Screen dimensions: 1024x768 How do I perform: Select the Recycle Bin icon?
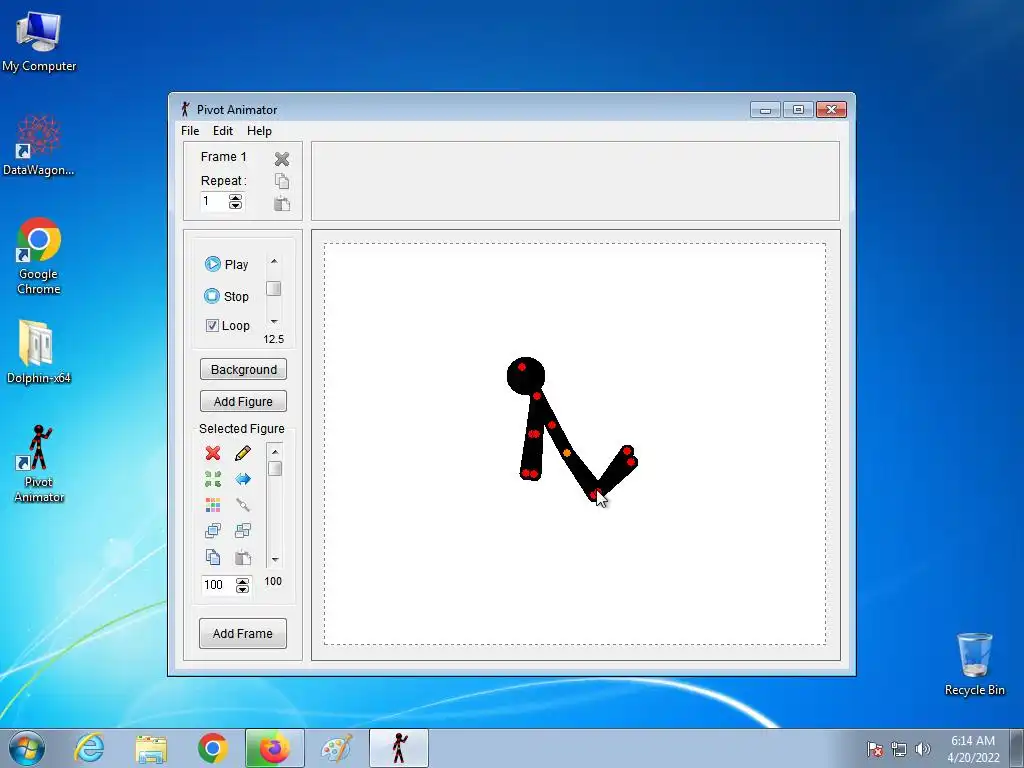pos(974,664)
